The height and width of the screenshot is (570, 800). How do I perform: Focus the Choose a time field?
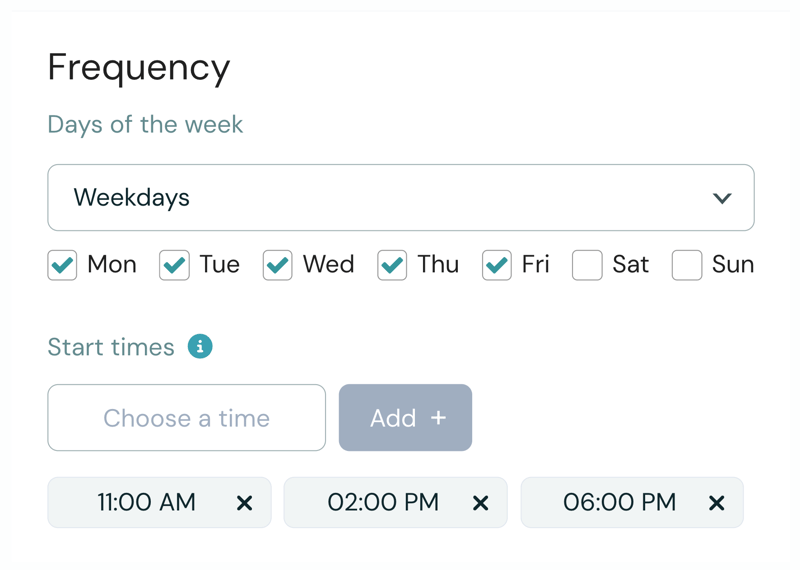tap(186, 418)
